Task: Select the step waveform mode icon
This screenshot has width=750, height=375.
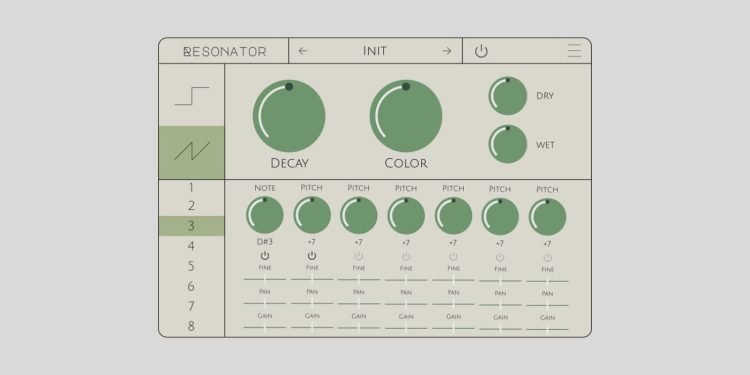Action: (192, 96)
